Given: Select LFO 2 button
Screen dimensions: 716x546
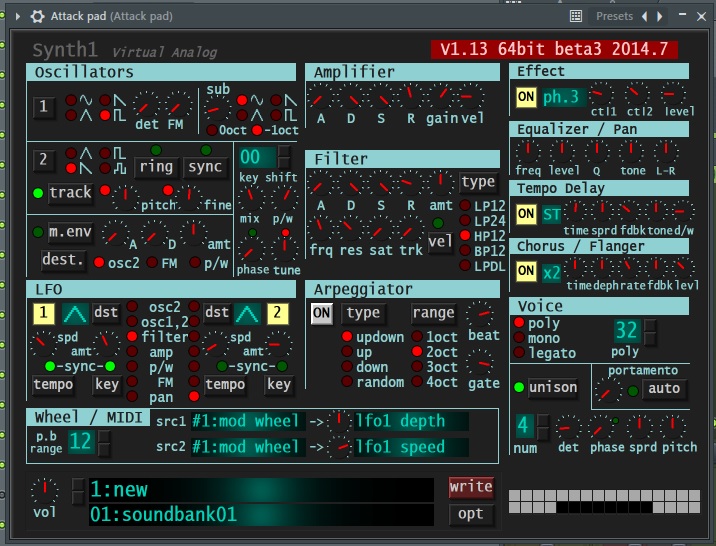Looking at the screenshot, I should (277, 313).
